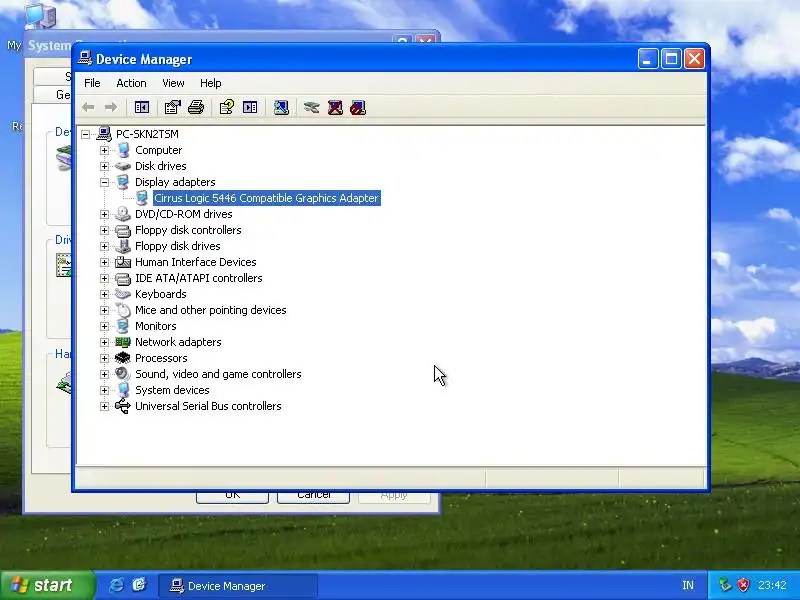
Task: Click the Keyboards category icon
Action: pos(123,294)
